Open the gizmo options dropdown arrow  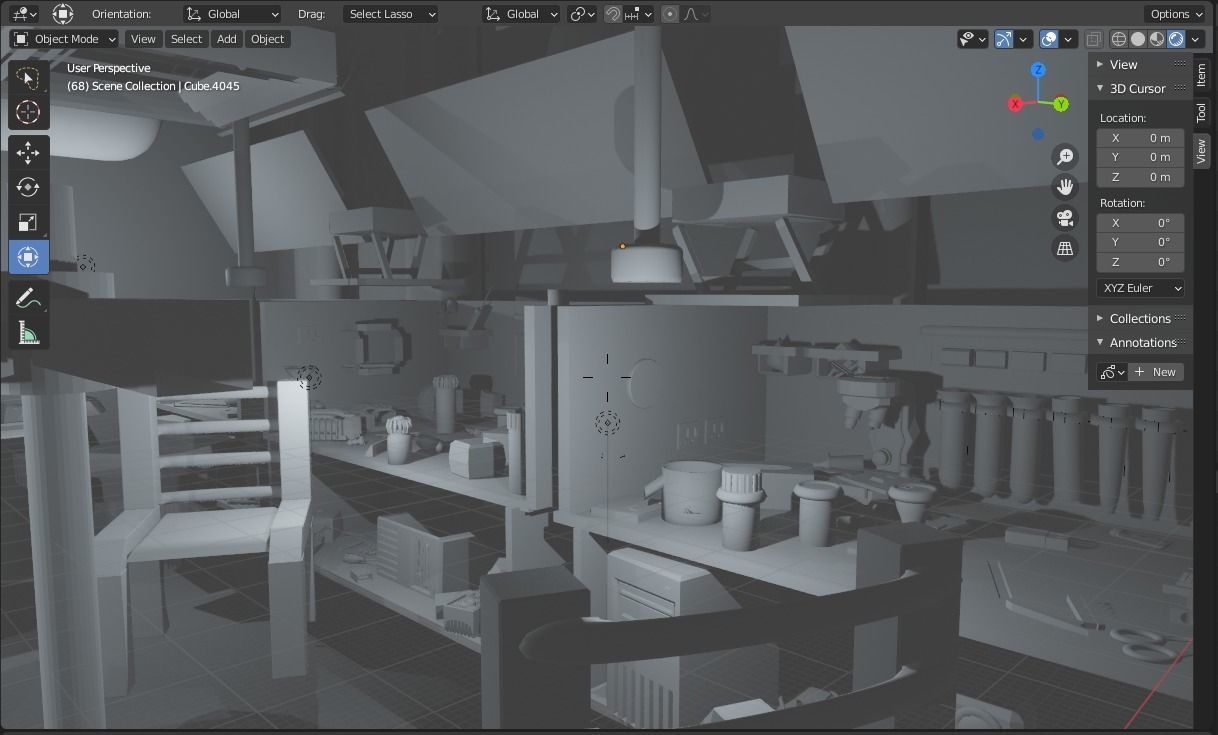coord(1024,39)
